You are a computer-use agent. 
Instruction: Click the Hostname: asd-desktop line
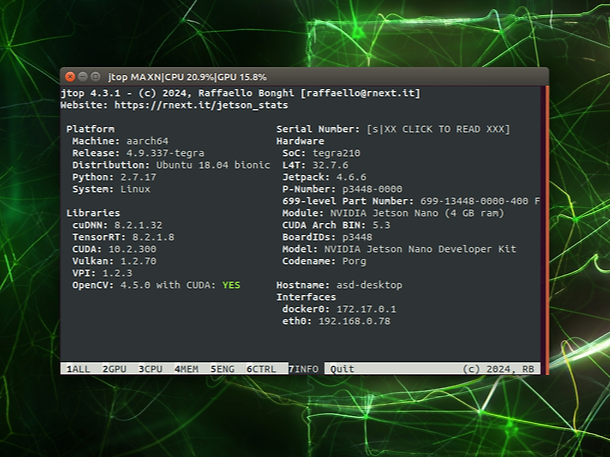coord(339,285)
